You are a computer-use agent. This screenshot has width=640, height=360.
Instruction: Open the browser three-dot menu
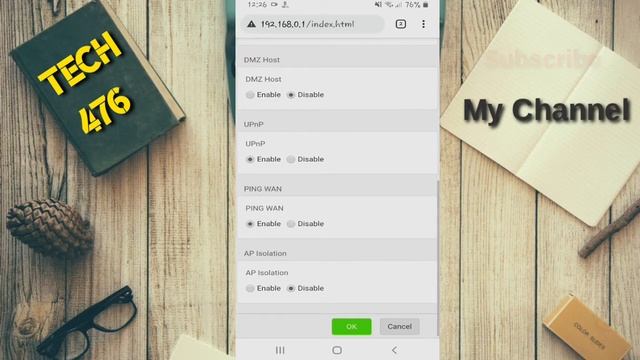pos(423,24)
